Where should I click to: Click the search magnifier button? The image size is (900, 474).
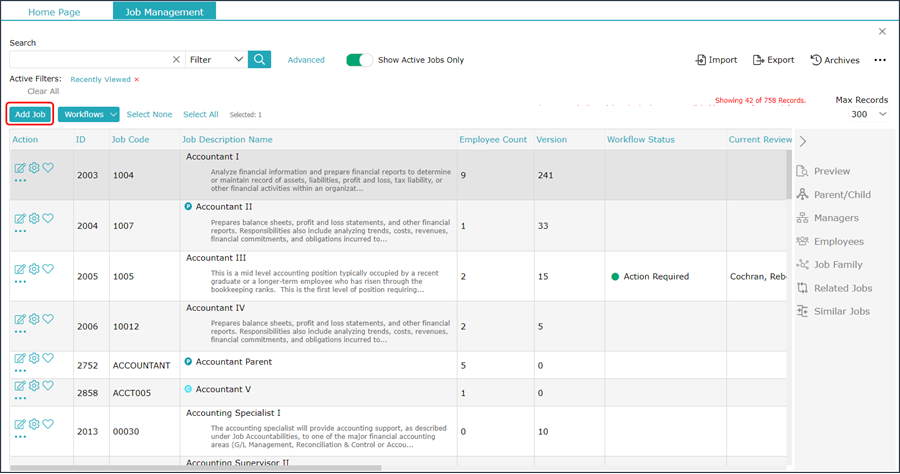click(x=259, y=59)
